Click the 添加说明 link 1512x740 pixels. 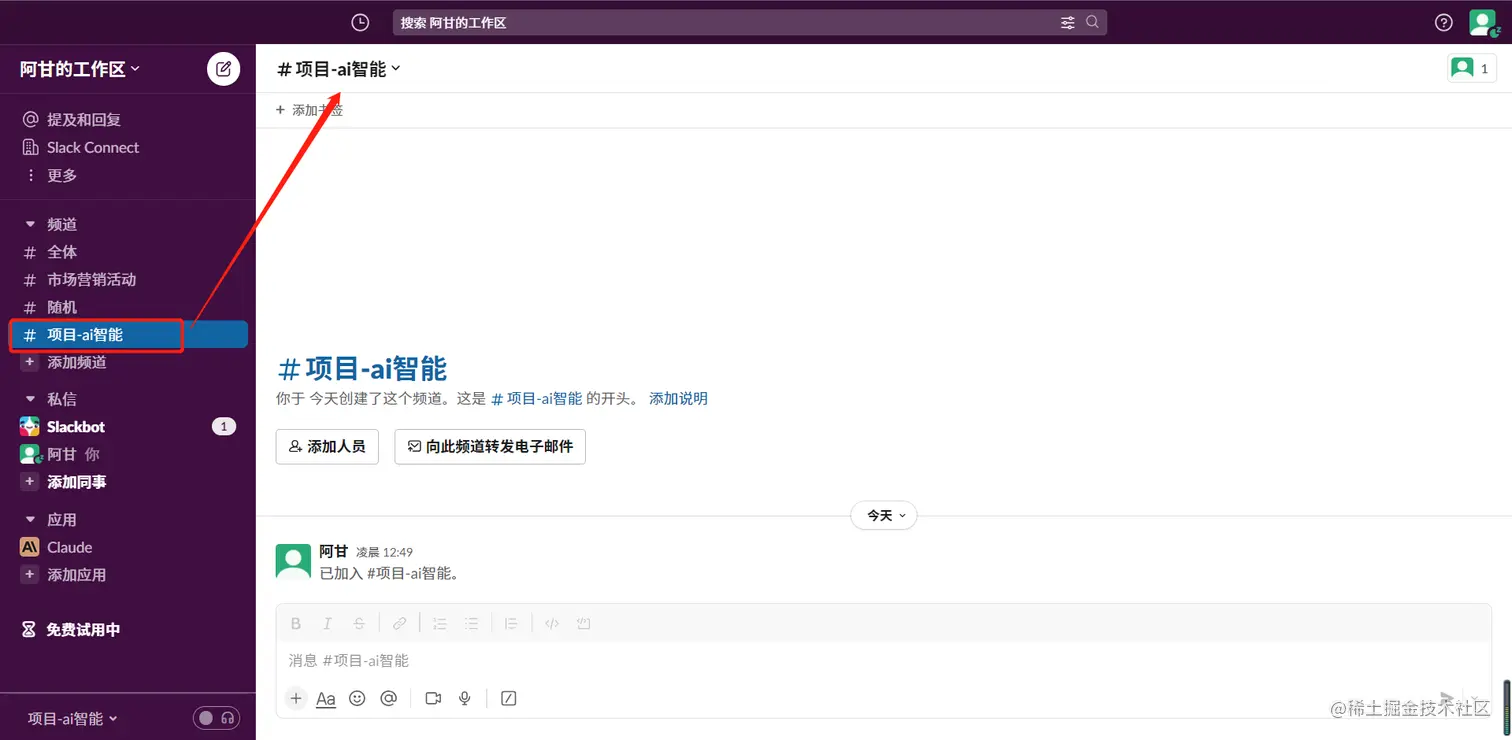(x=678, y=398)
